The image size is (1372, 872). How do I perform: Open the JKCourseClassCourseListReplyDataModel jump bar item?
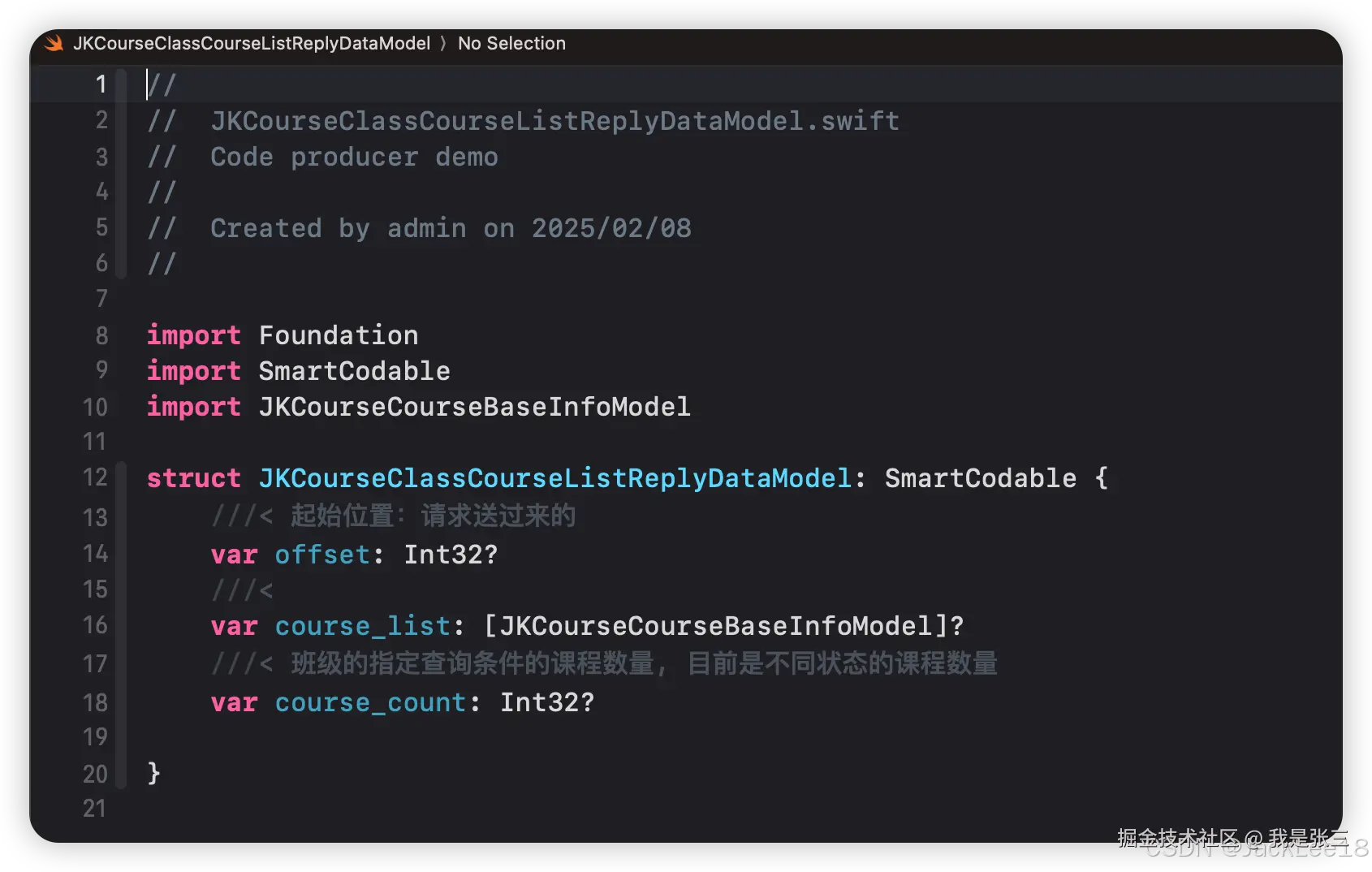pos(252,43)
